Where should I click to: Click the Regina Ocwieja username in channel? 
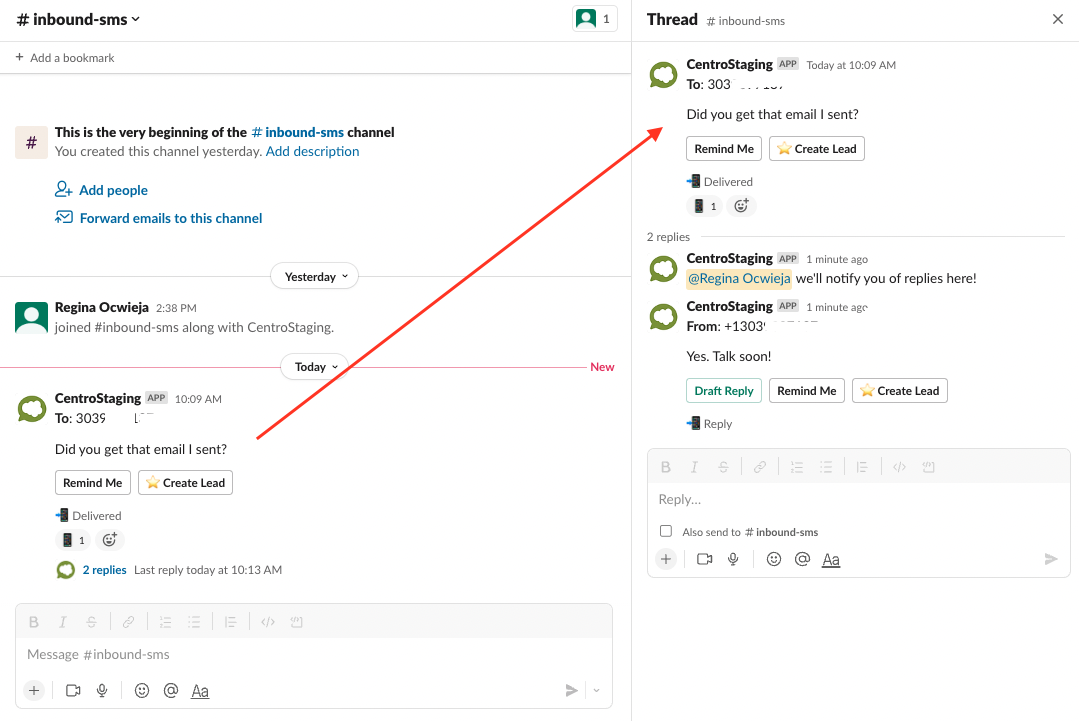click(101, 308)
